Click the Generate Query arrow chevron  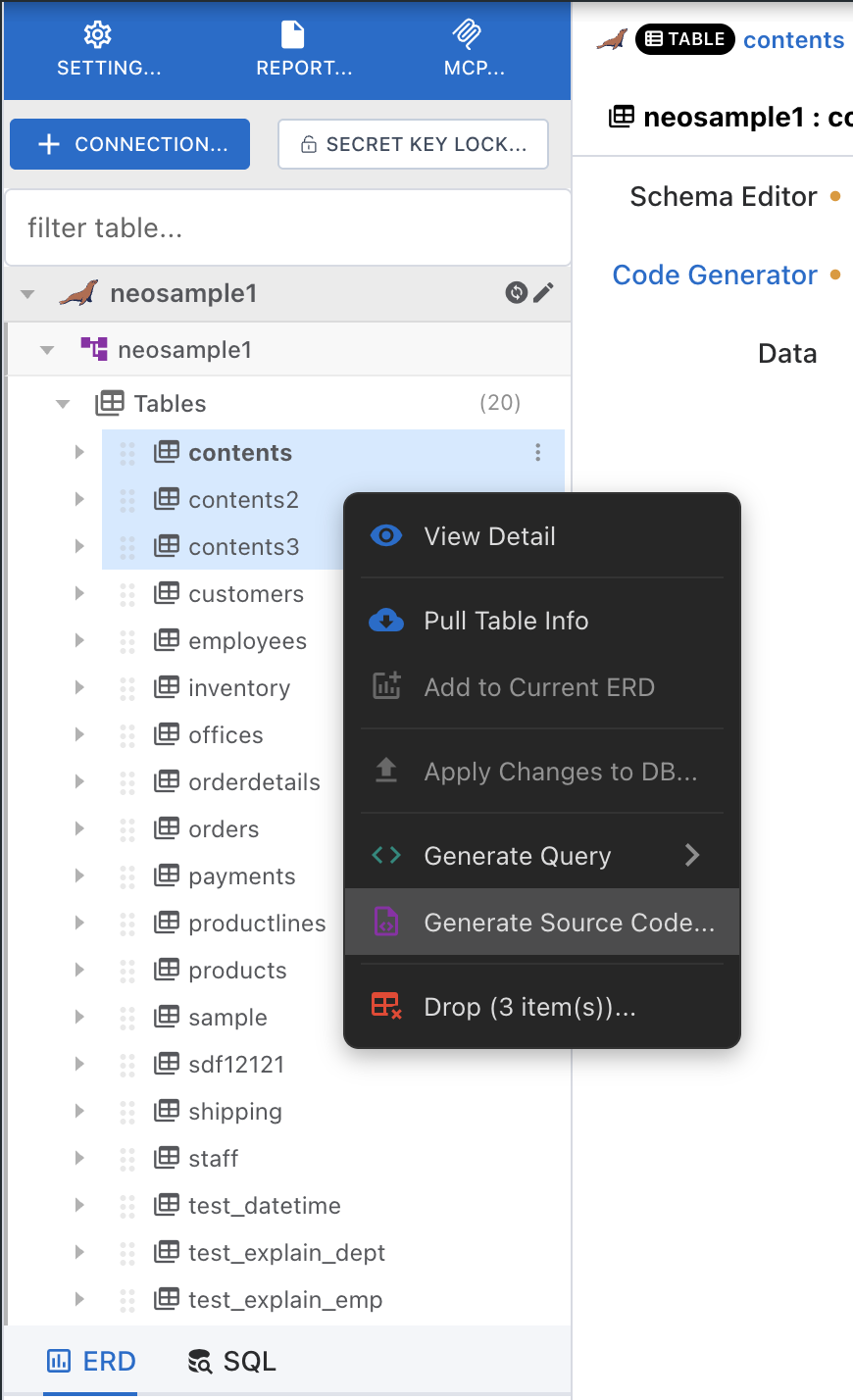pyautogui.click(x=692, y=855)
